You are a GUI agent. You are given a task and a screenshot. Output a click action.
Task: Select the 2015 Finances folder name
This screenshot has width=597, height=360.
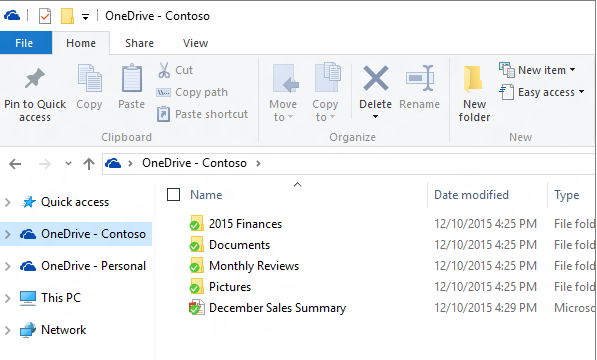(x=246, y=224)
